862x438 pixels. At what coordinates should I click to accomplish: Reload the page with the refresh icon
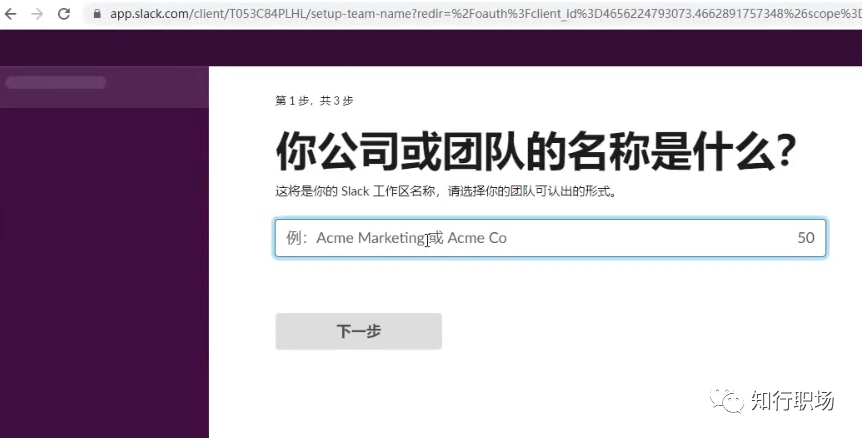point(64,14)
